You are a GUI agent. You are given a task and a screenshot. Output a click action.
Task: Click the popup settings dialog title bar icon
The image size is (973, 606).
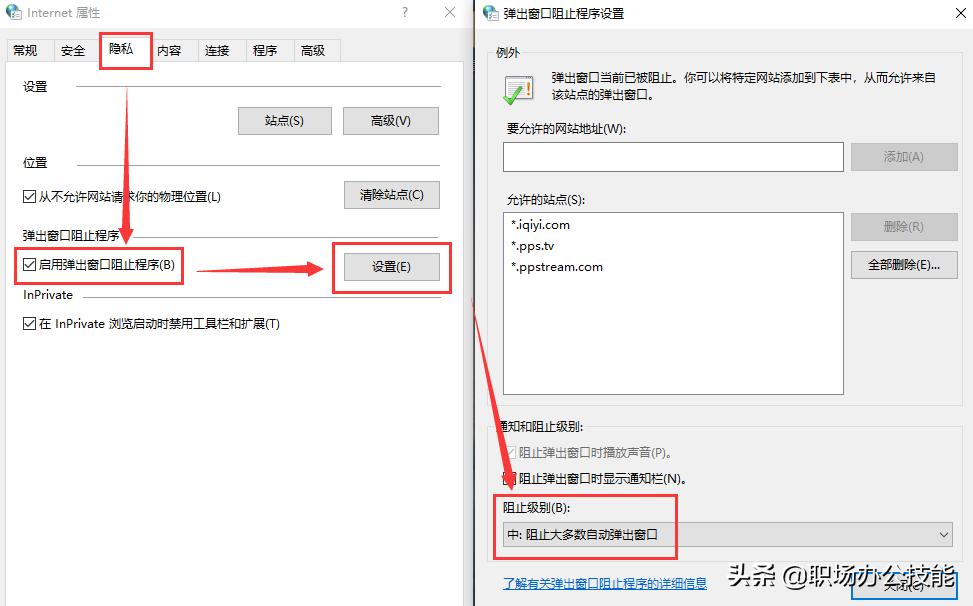[x=489, y=13]
